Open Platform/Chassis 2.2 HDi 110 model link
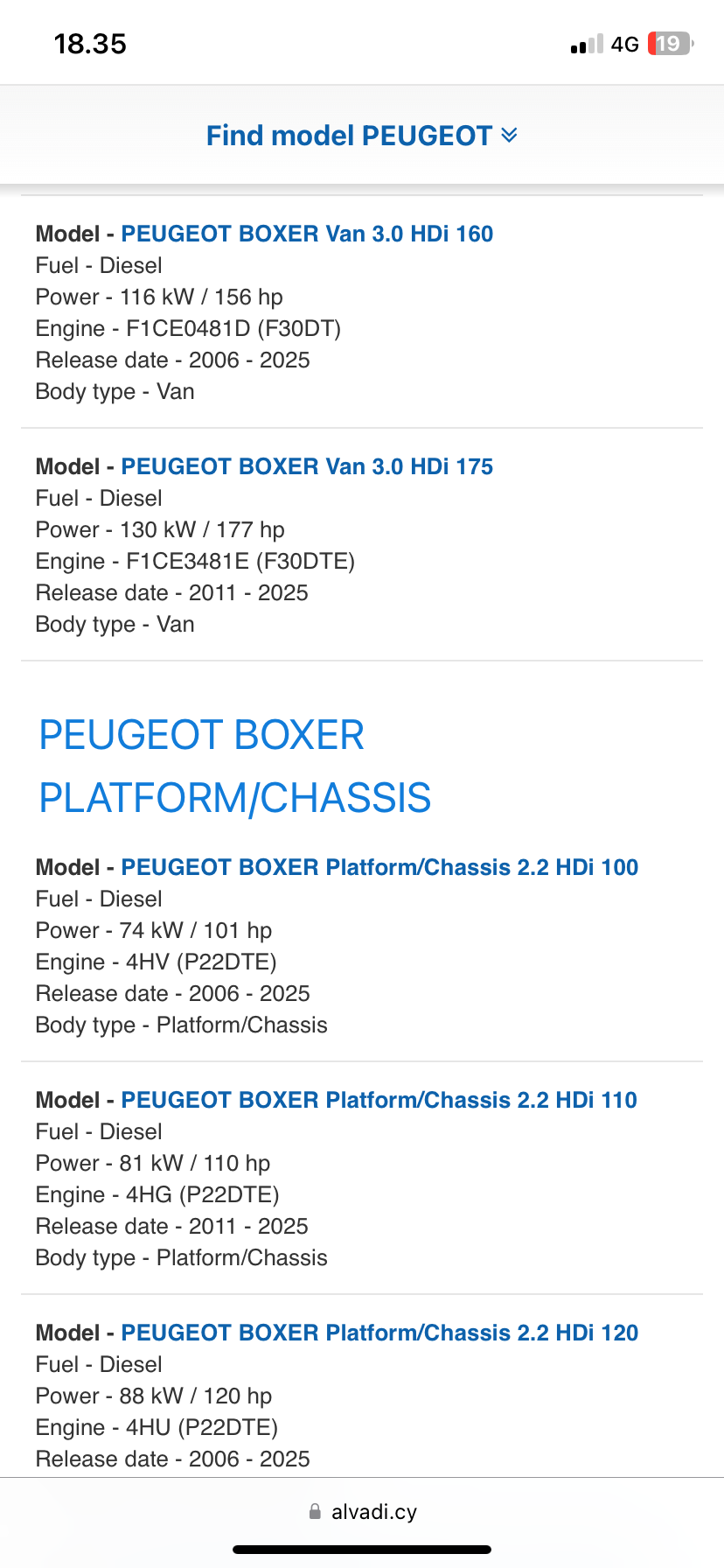This screenshot has height=1568, width=724. [x=379, y=1100]
